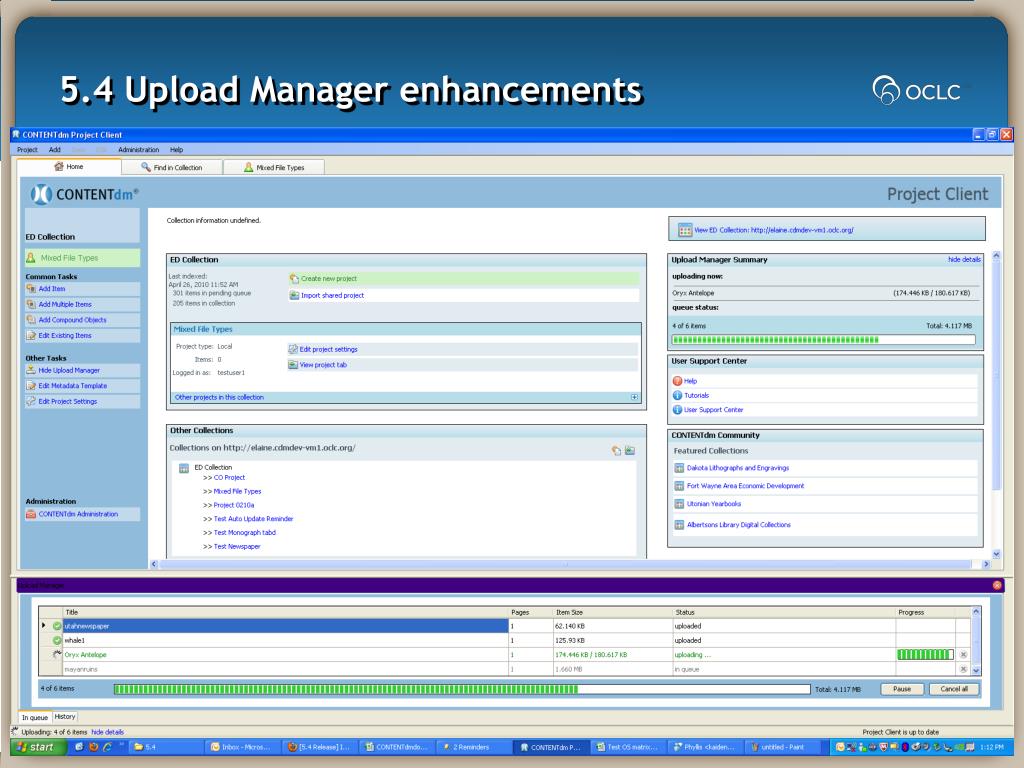Open Test Auto Update Reminder link
The image size is (1024, 768).
pyautogui.click(x=253, y=519)
